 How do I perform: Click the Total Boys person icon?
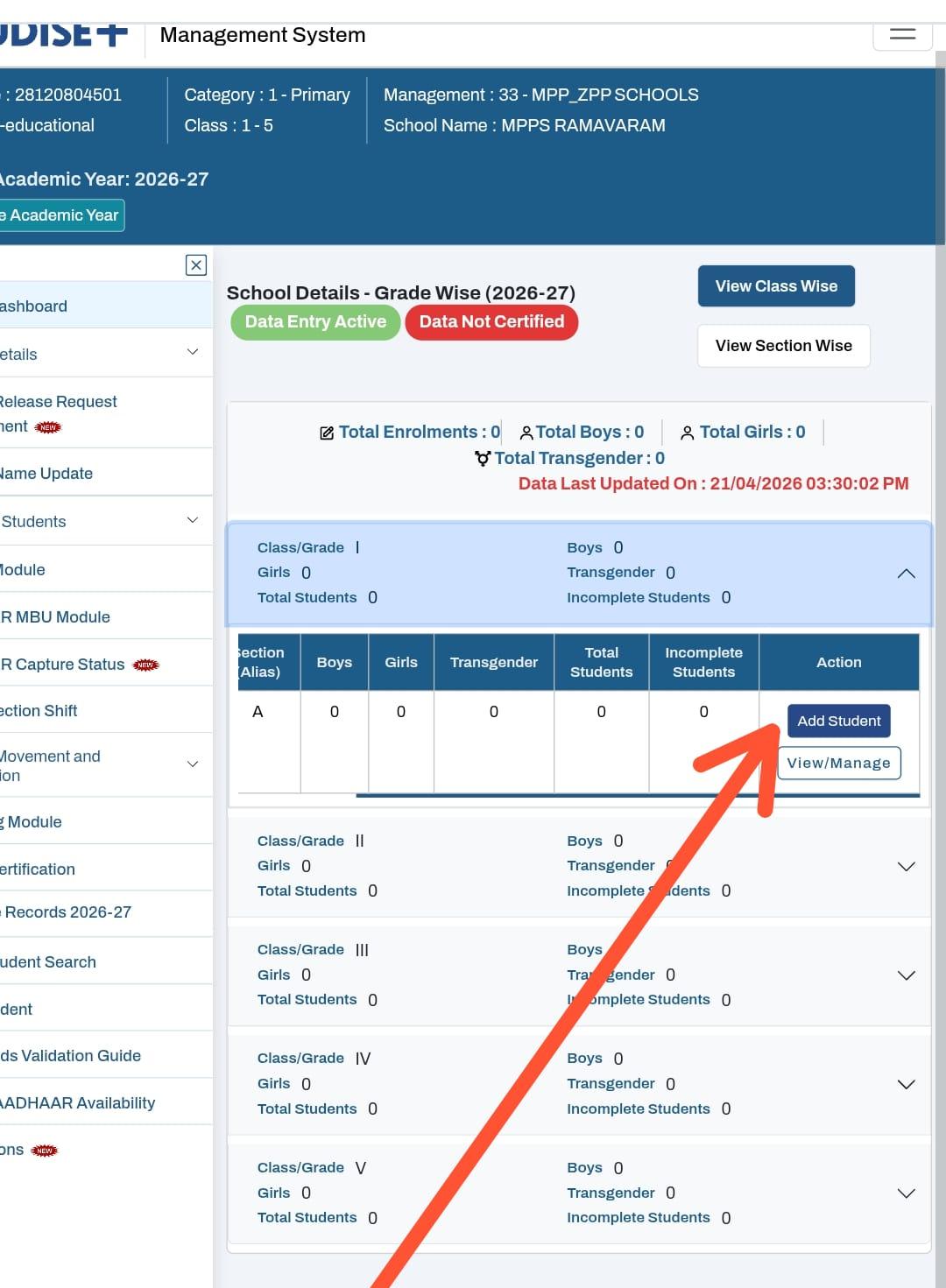point(526,433)
